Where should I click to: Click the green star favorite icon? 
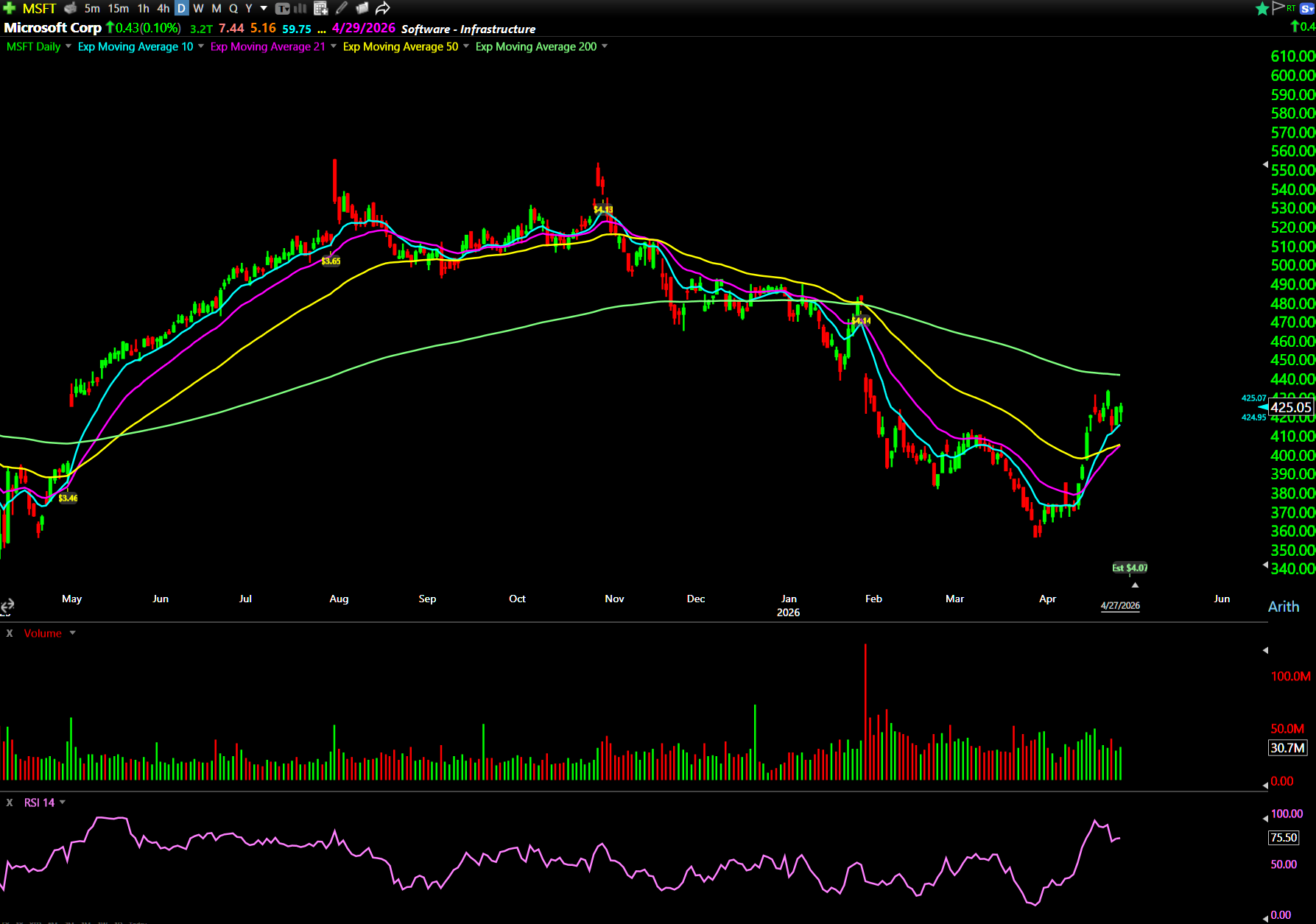pyautogui.click(x=1262, y=8)
